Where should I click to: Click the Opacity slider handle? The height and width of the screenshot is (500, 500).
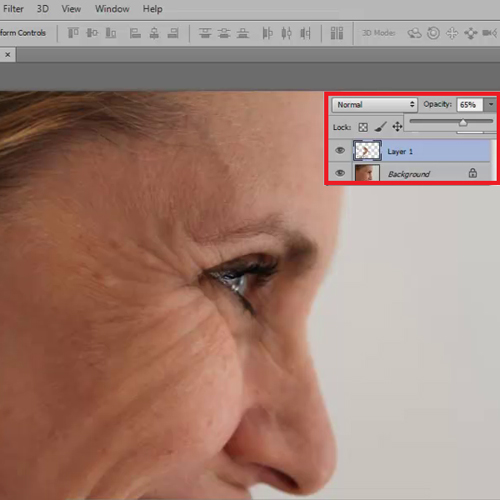coord(463,122)
